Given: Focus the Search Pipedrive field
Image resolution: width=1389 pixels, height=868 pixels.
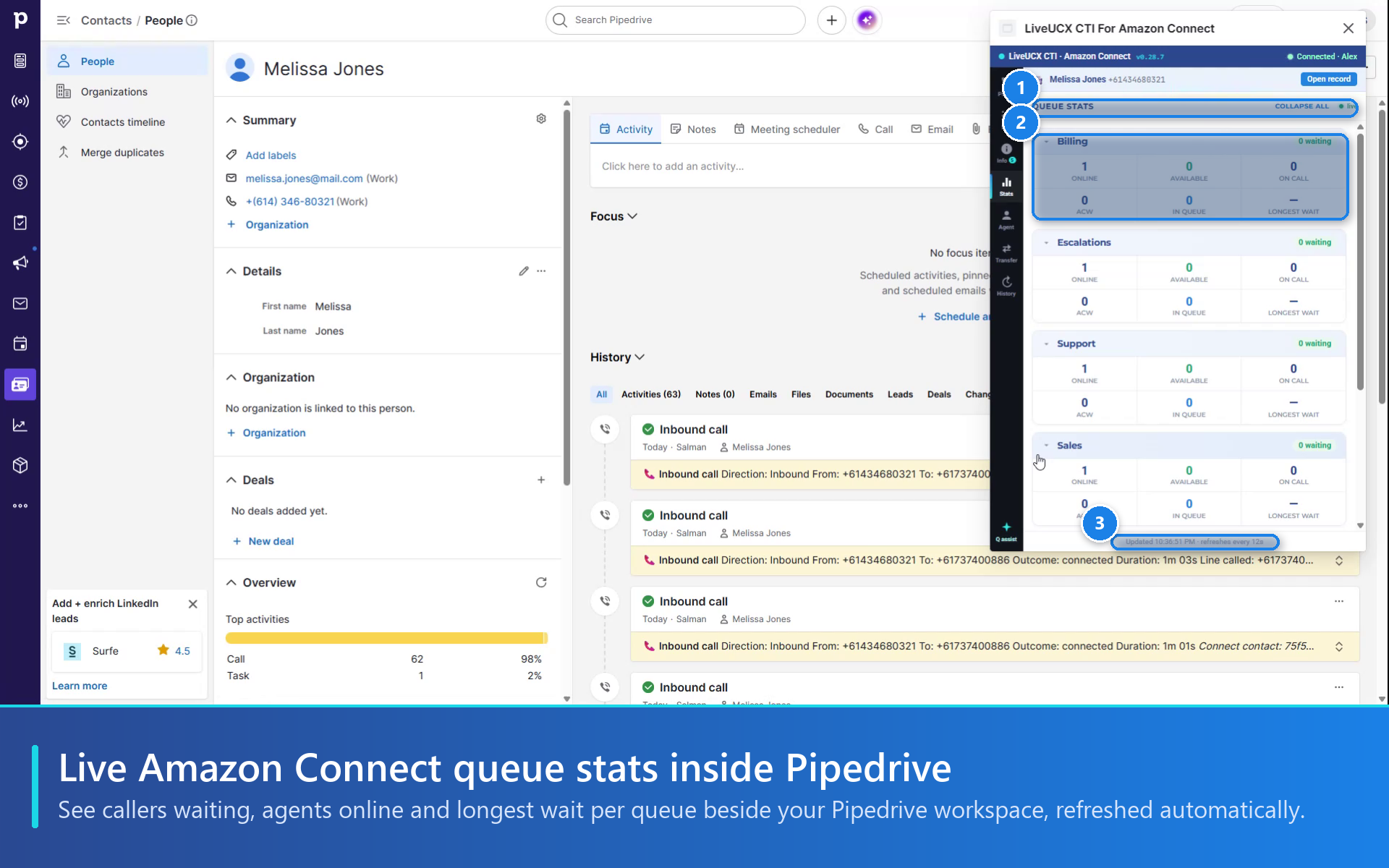Looking at the screenshot, I should pos(675,20).
